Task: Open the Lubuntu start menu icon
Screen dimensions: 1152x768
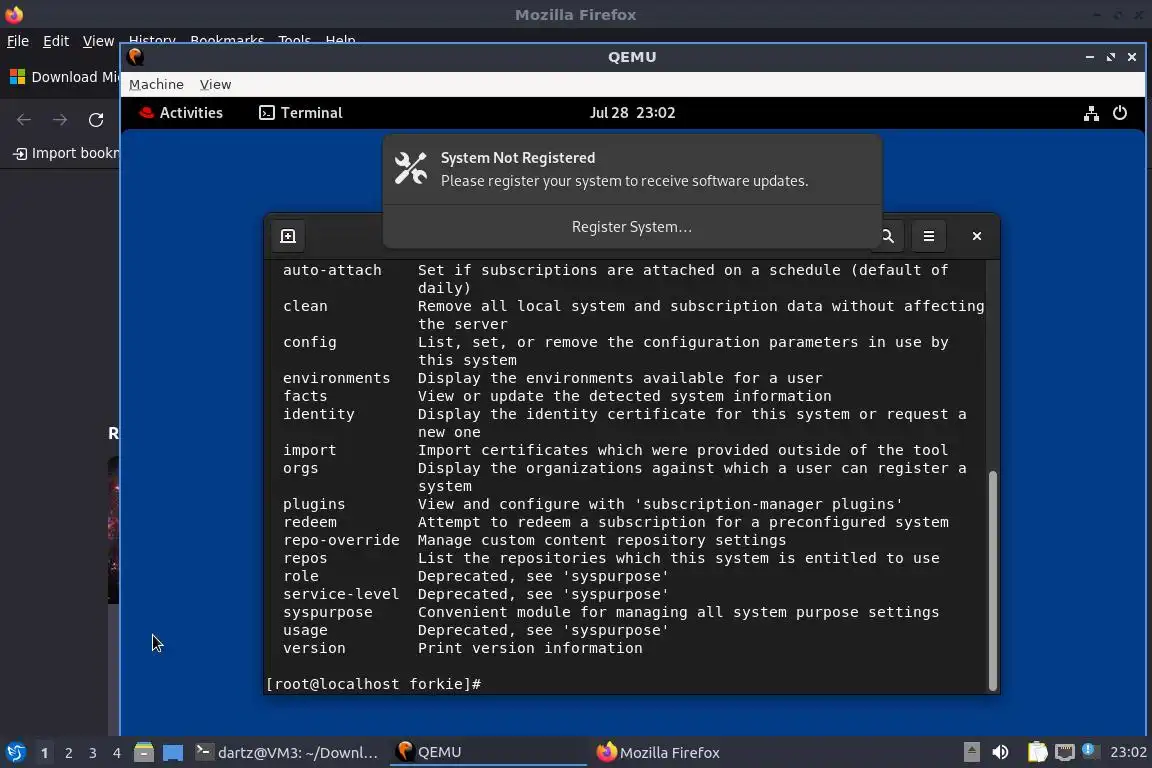Action: [x=15, y=753]
